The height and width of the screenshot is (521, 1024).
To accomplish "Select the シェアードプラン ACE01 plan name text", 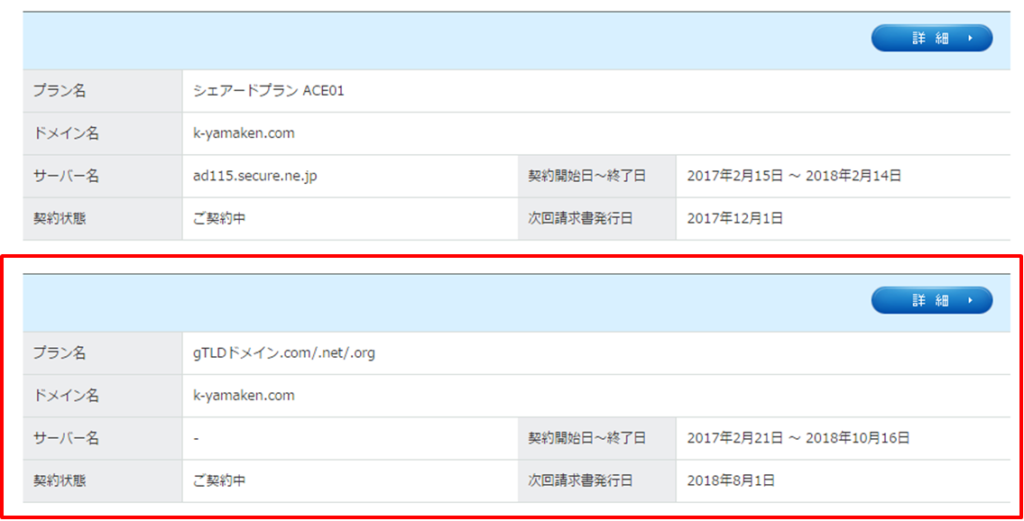I will click(x=268, y=91).
